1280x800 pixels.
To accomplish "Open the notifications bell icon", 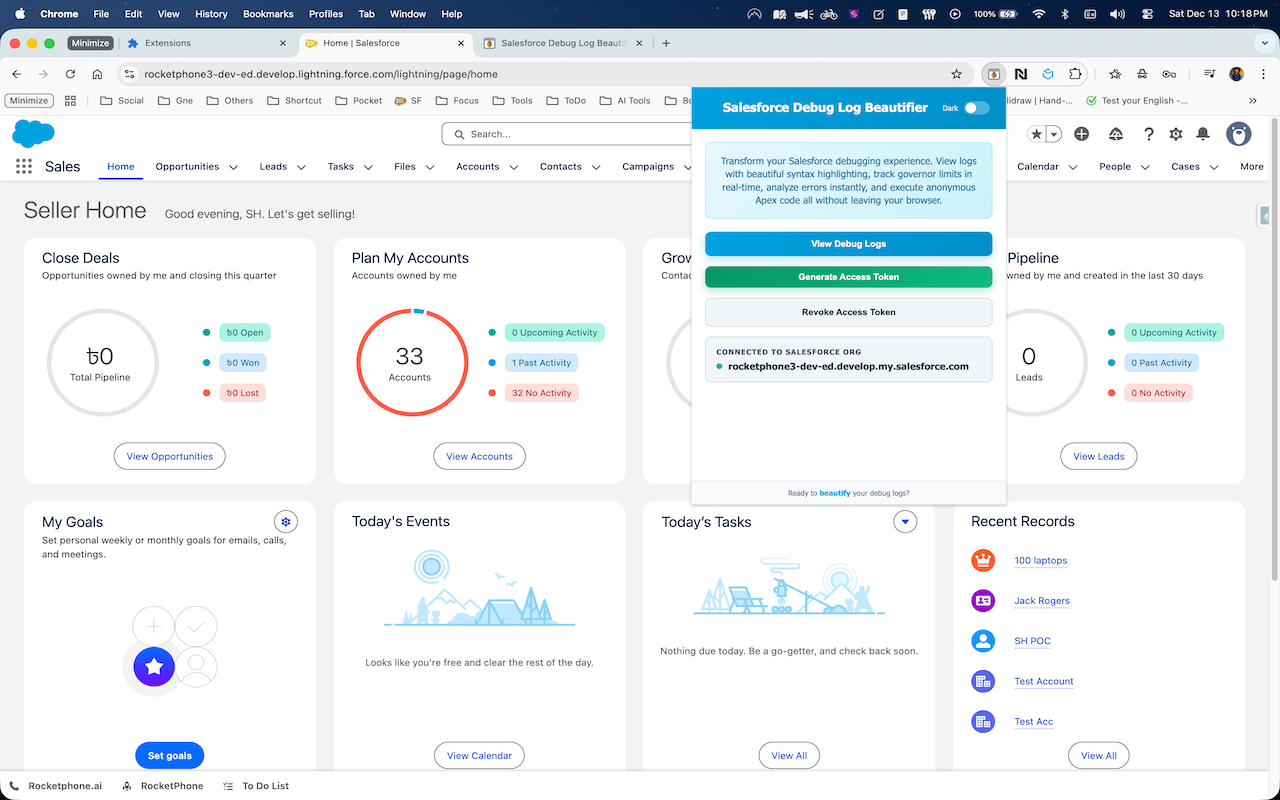I will (x=1202, y=133).
